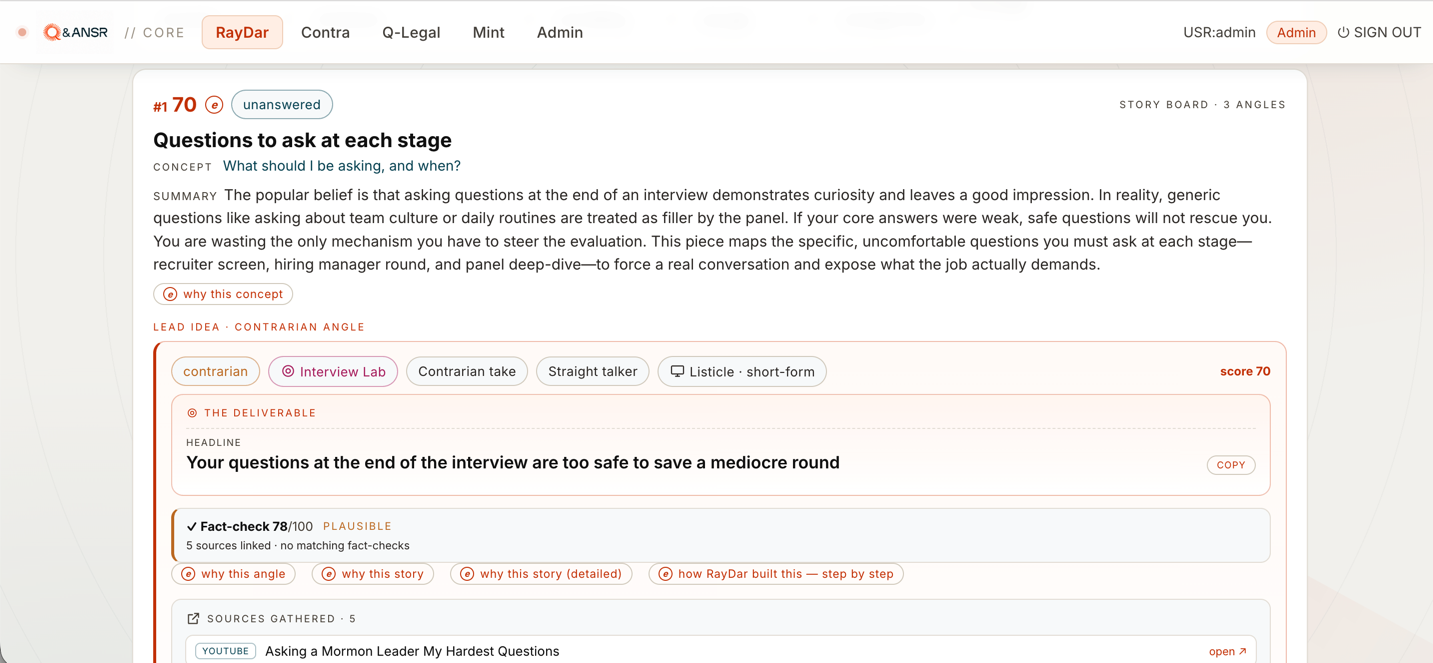1433x663 pixels.
Task: Click the unanswered status chip
Action: 282,105
